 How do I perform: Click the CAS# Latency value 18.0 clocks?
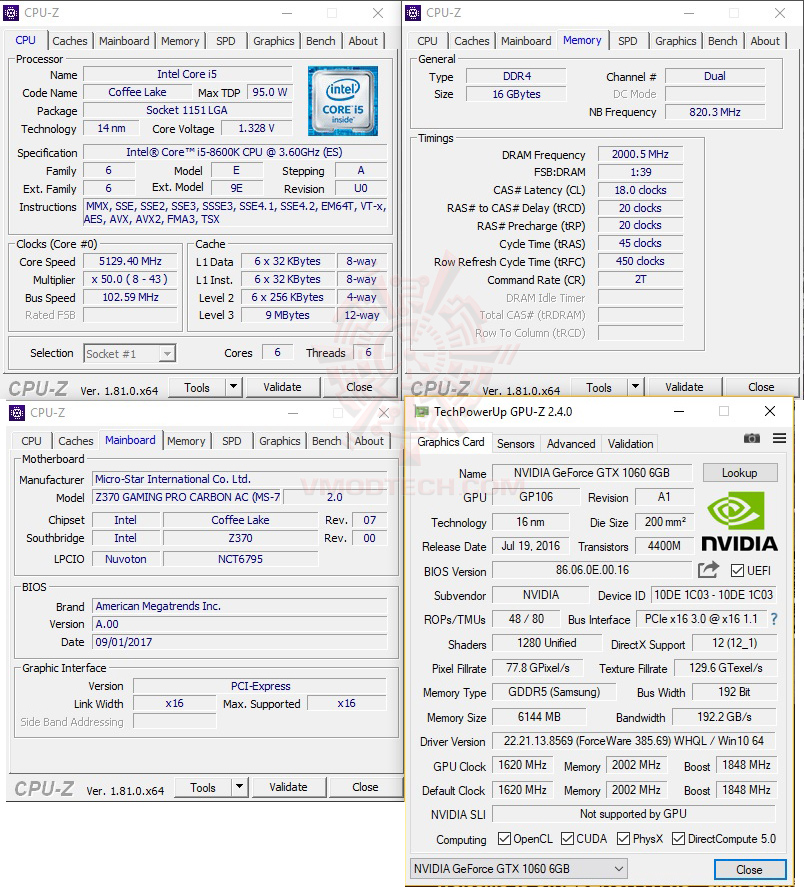pos(640,190)
